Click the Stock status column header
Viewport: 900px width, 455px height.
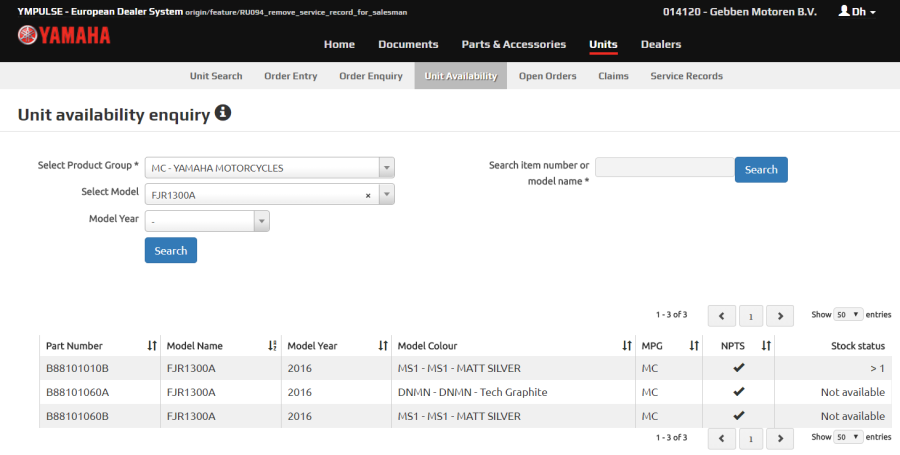point(858,345)
